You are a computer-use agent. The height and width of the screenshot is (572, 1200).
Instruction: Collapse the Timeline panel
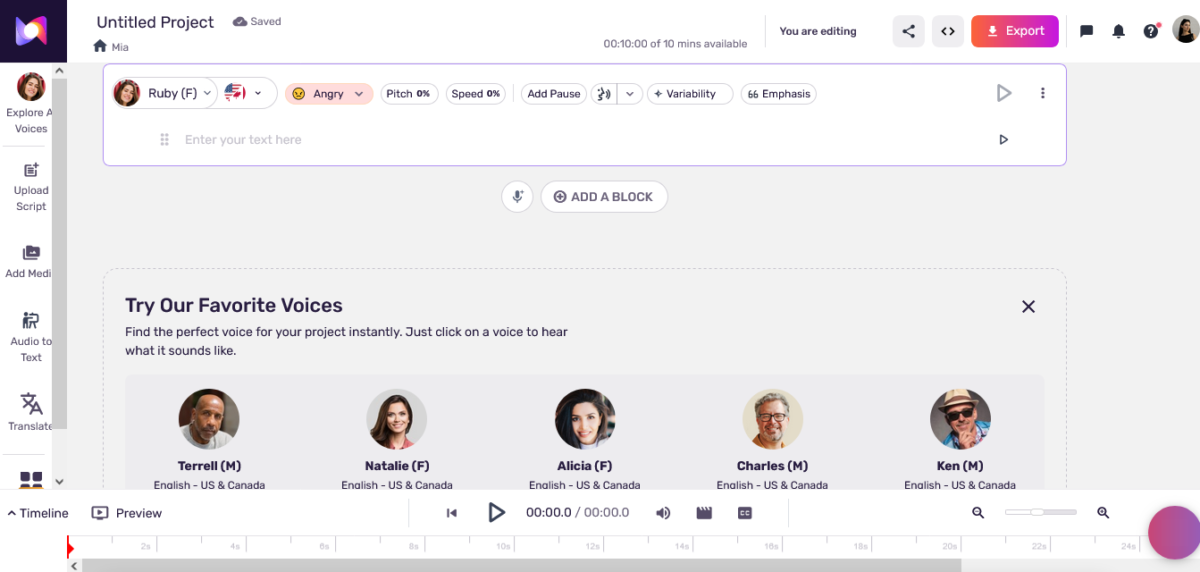click(x=38, y=513)
